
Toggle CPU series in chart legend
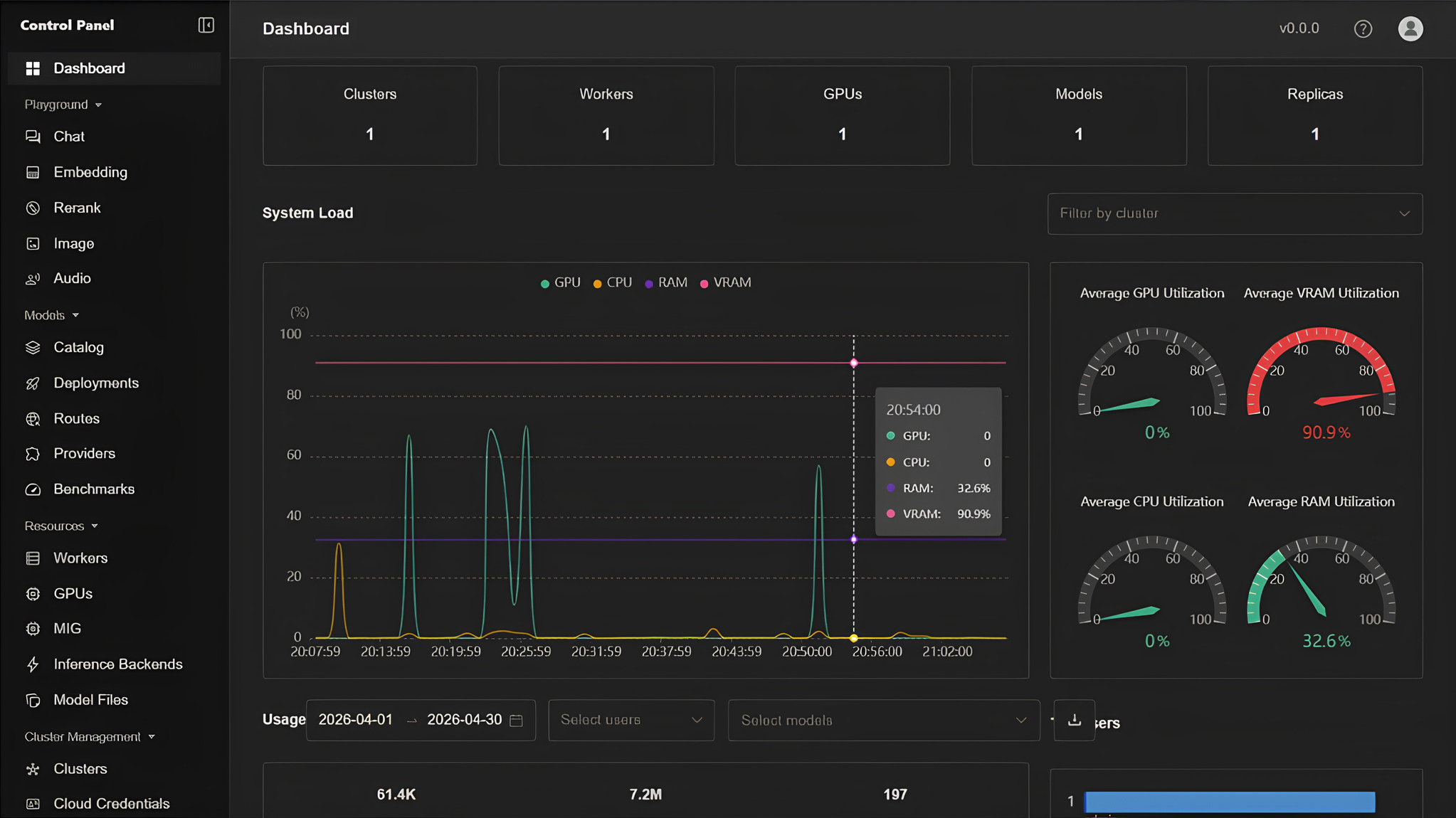pyautogui.click(x=613, y=283)
